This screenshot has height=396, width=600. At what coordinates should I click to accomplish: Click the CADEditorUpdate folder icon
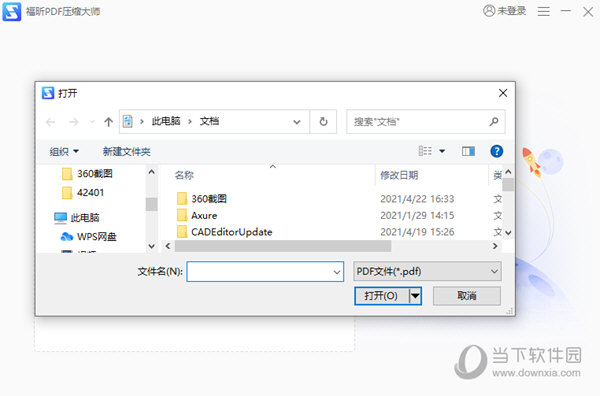tap(182, 232)
